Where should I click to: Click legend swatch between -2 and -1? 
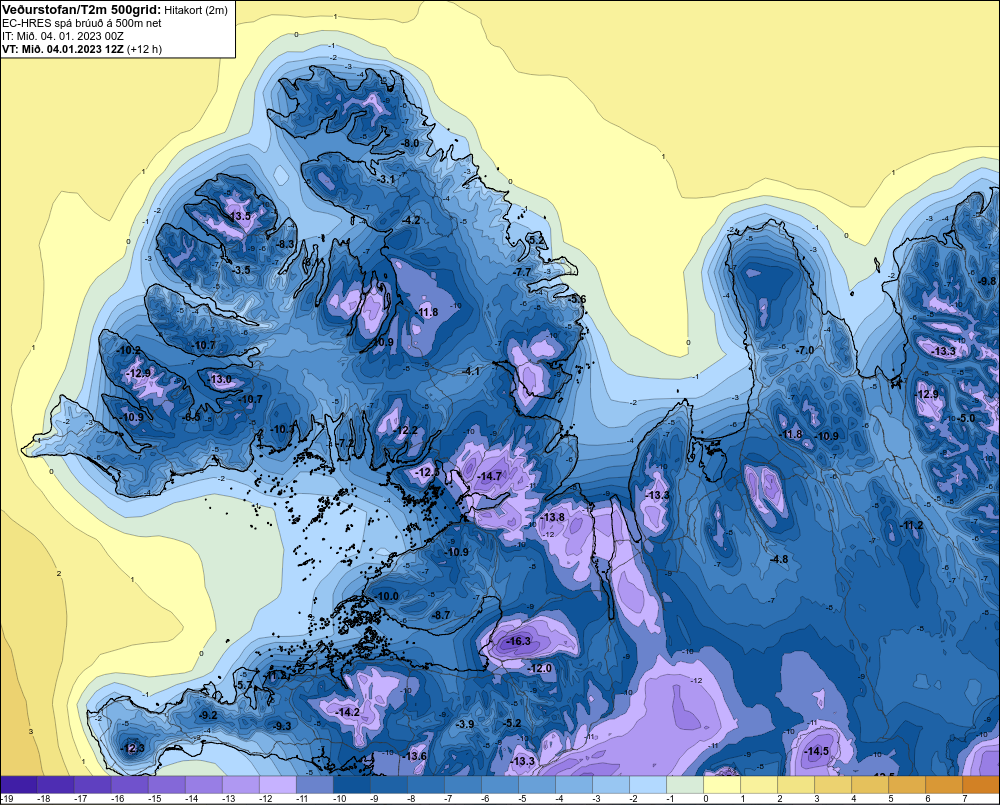[x=648, y=784]
